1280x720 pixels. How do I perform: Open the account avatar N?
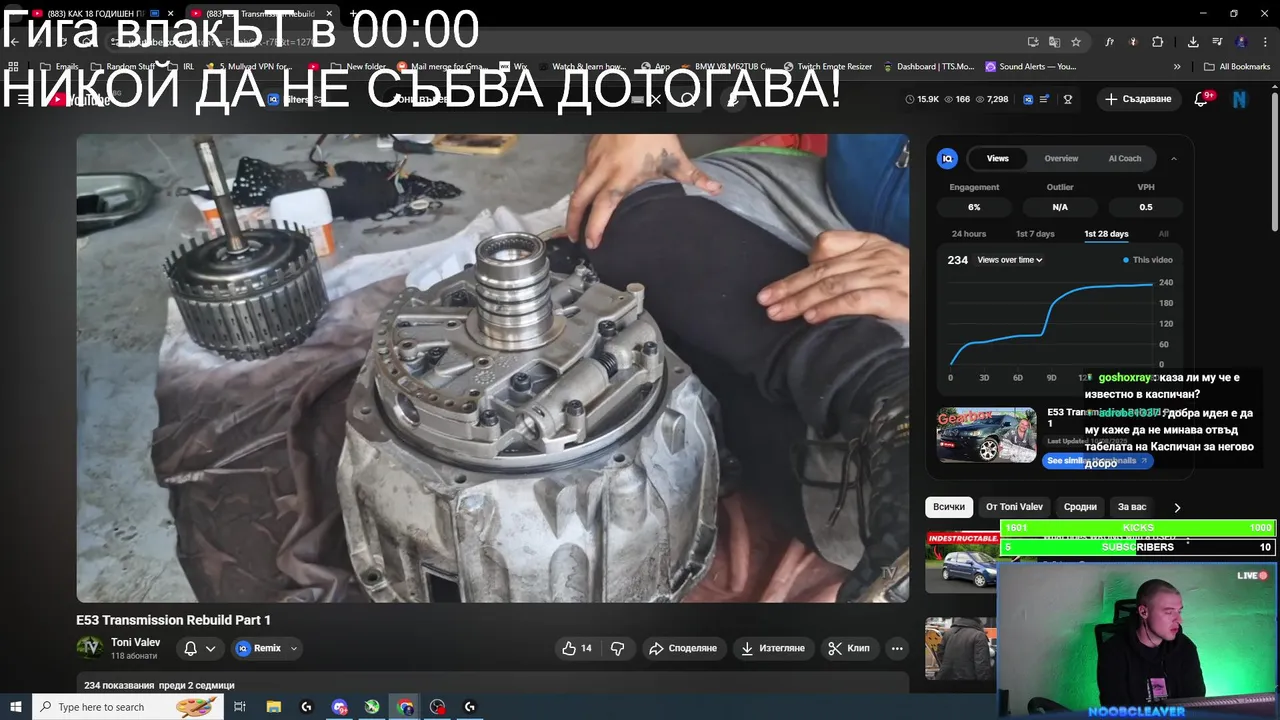(x=1240, y=99)
